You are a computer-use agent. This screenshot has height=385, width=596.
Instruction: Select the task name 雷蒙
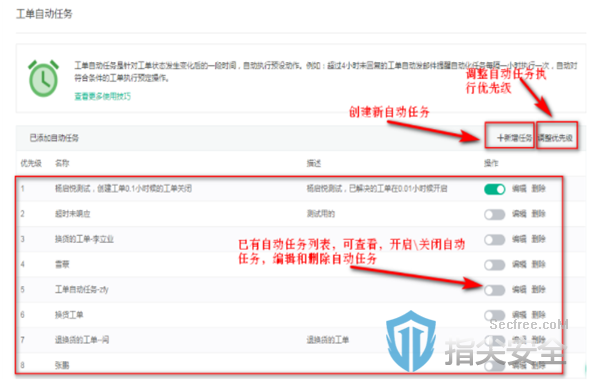click(62, 264)
